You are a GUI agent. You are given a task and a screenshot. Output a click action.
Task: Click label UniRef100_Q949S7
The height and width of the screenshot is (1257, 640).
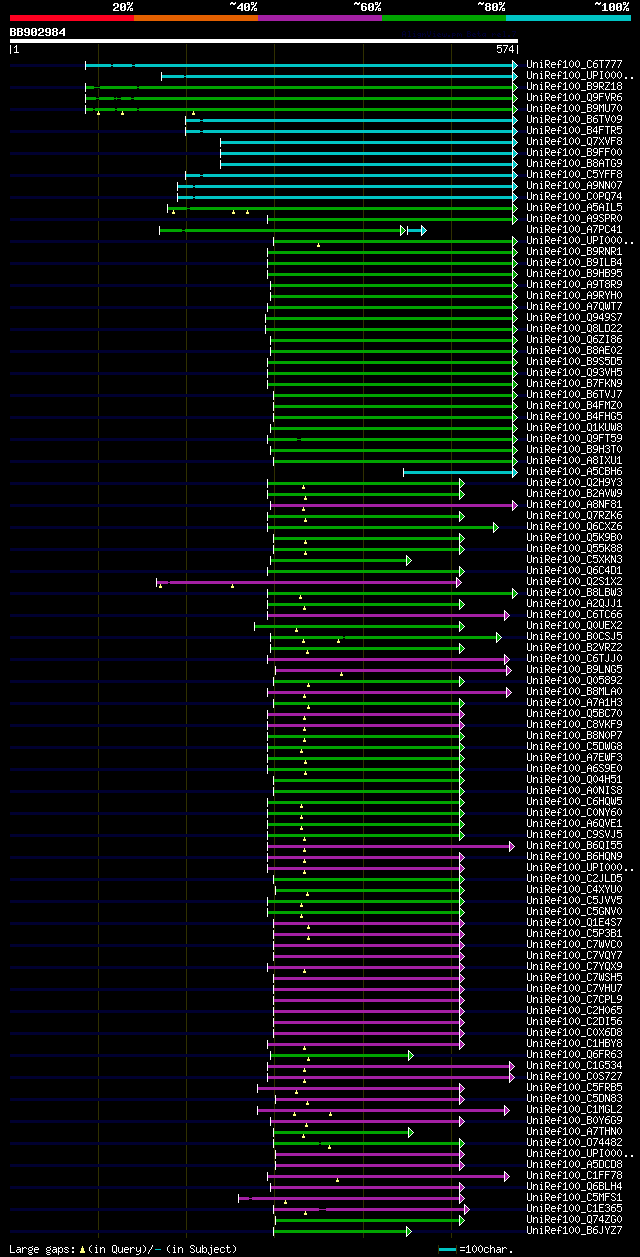click(x=574, y=317)
